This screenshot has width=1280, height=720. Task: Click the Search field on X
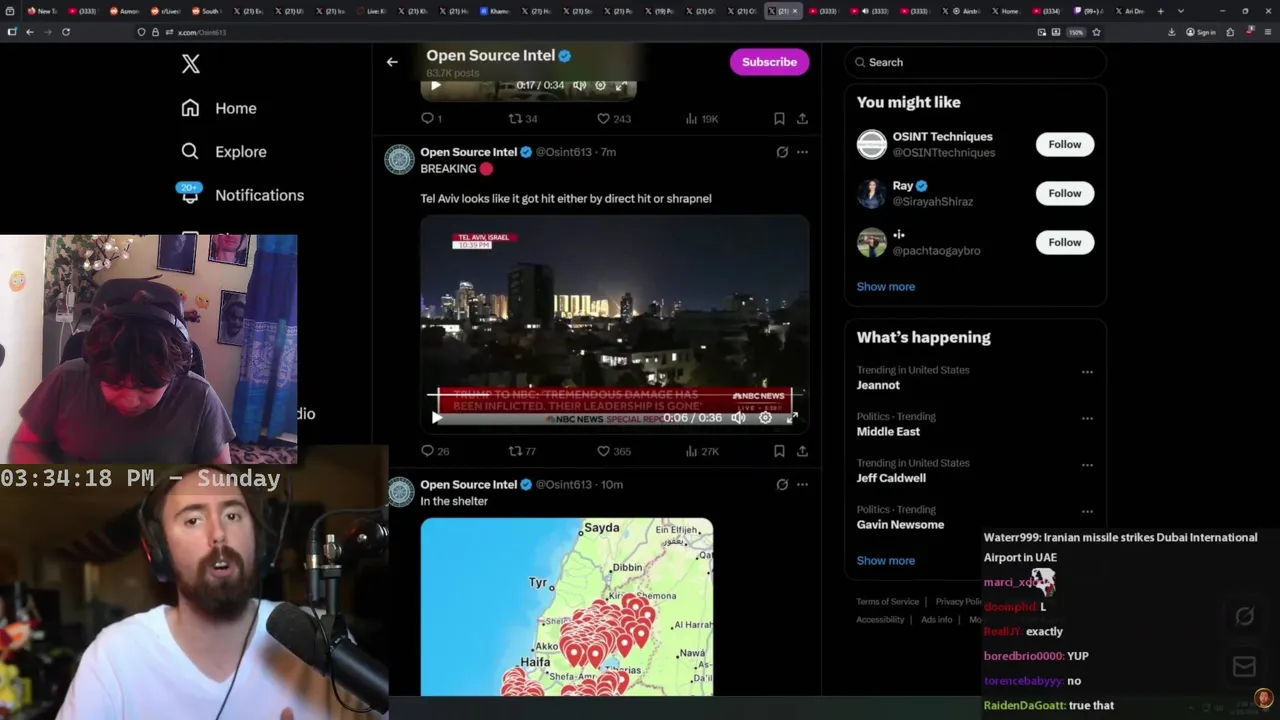tap(975, 62)
